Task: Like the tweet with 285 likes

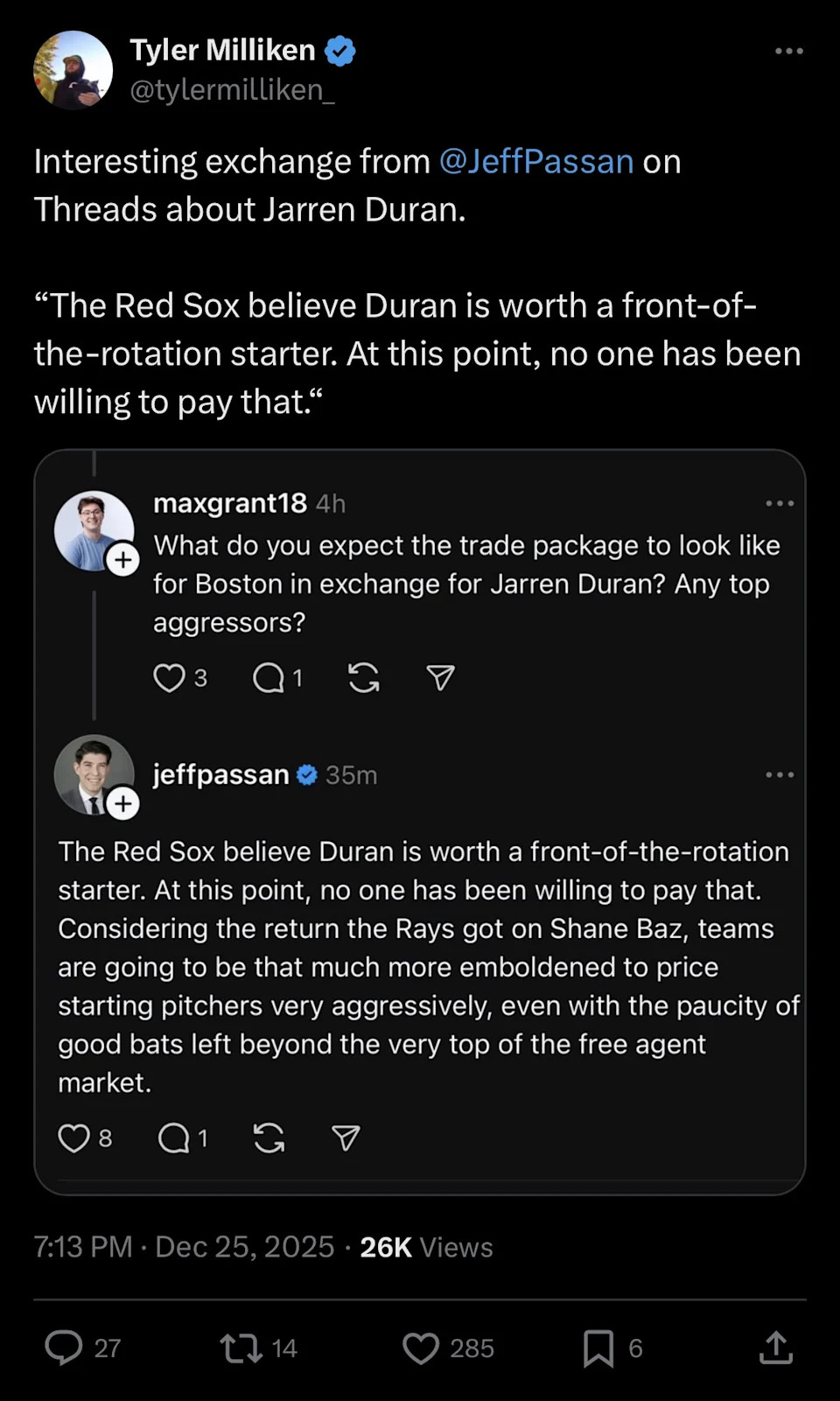Action: [421, 1348]
